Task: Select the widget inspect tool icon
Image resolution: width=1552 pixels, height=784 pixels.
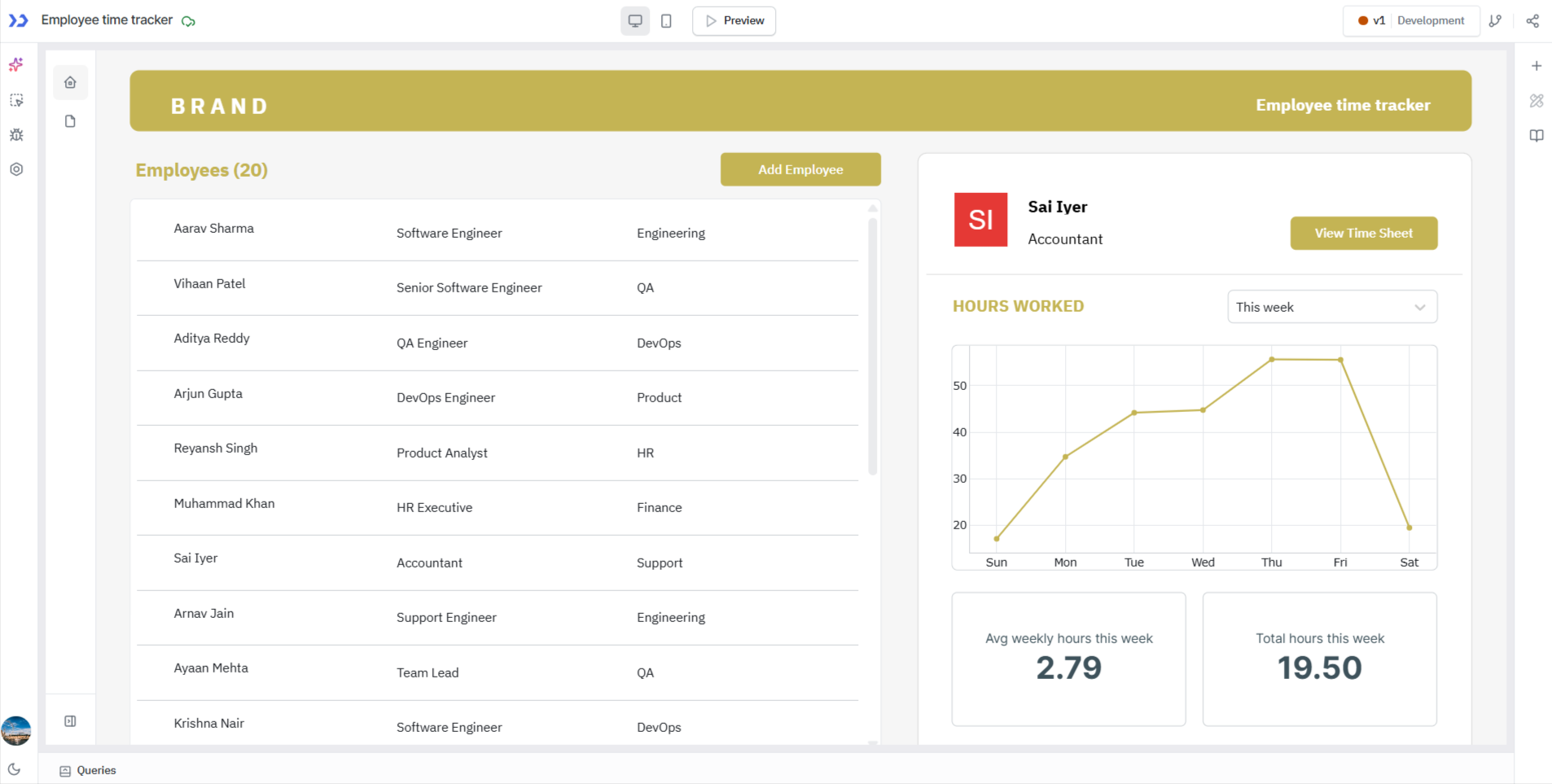Action: pos(15,100)
